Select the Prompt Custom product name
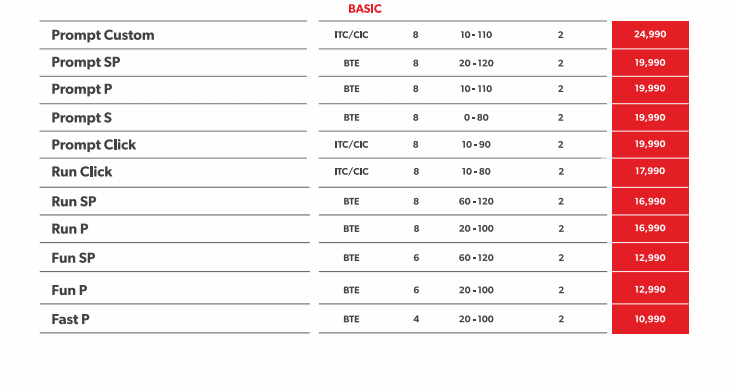This screenshot has width=730, height=392. point(103,35)
